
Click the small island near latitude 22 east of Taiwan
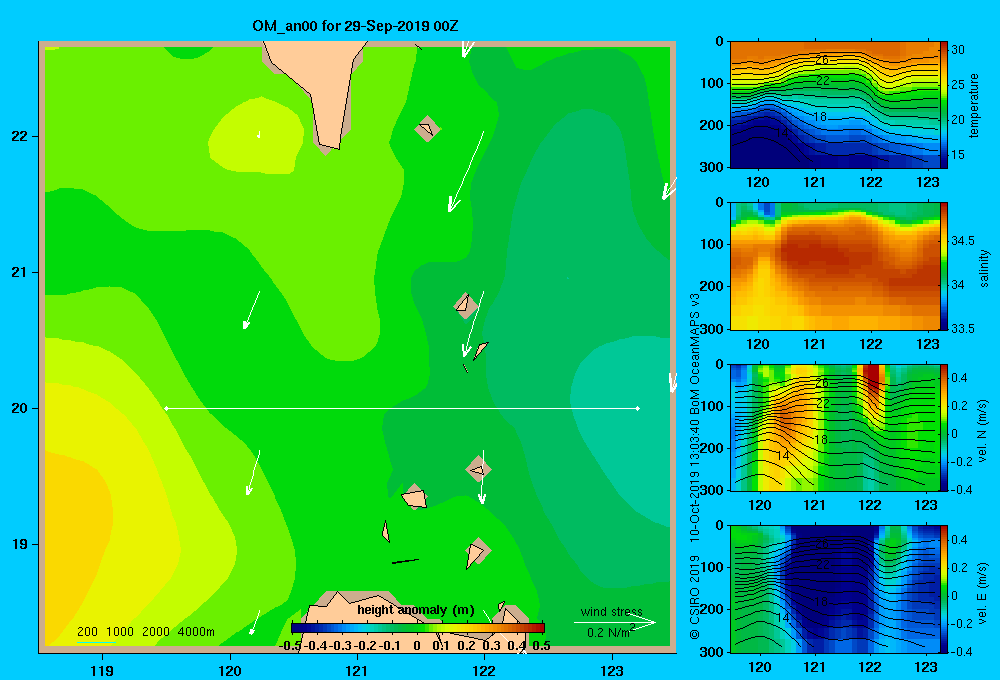click(x=427, y=129)
